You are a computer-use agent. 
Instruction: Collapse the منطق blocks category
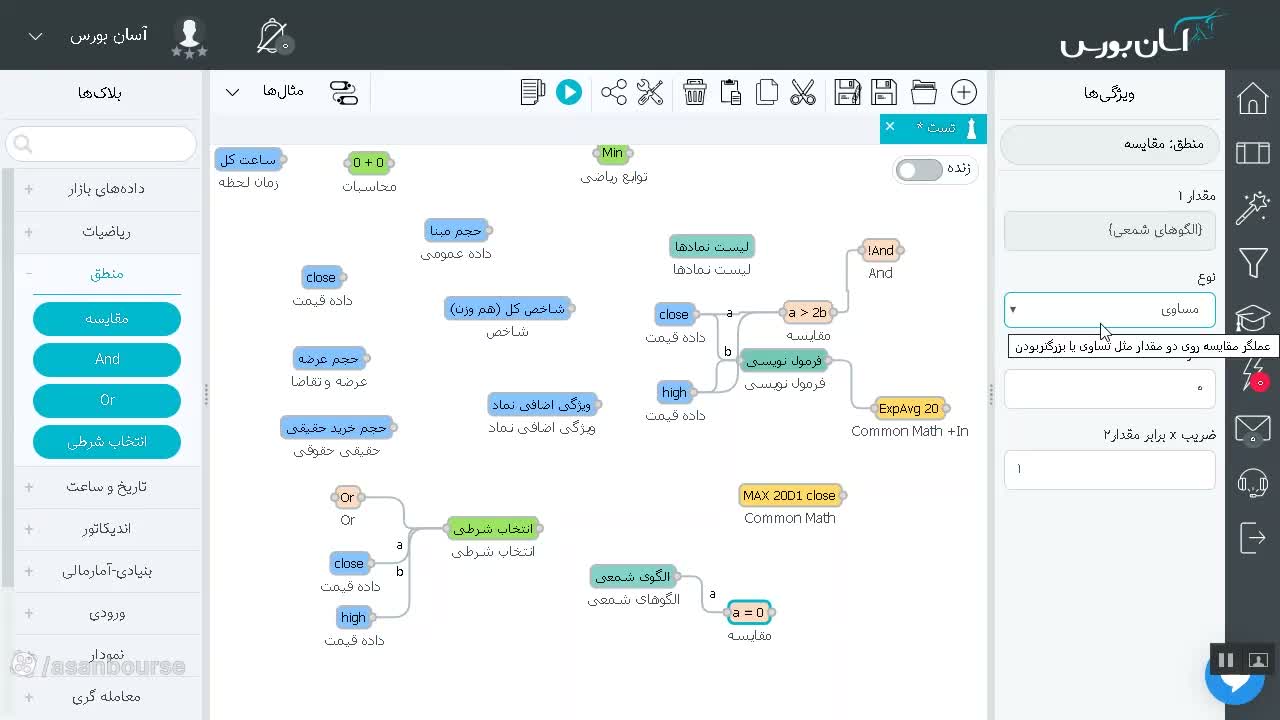pos(107,273)
